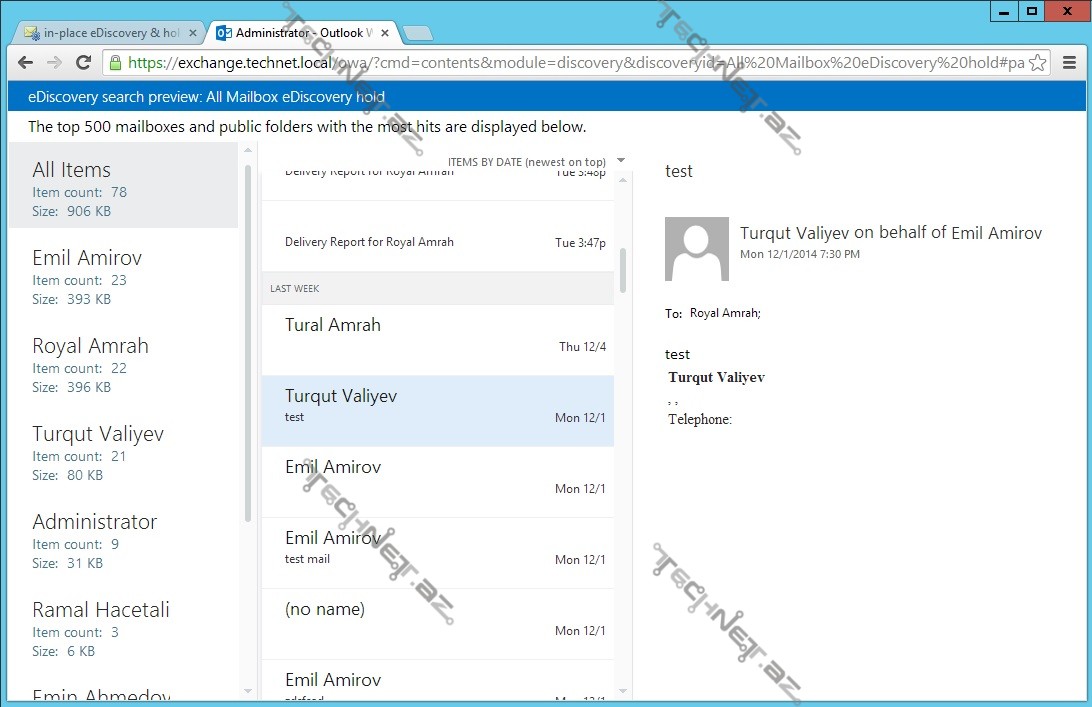Click the browser forward arrow
Viewport: 1092px width, 707px height.
[55, 63]
